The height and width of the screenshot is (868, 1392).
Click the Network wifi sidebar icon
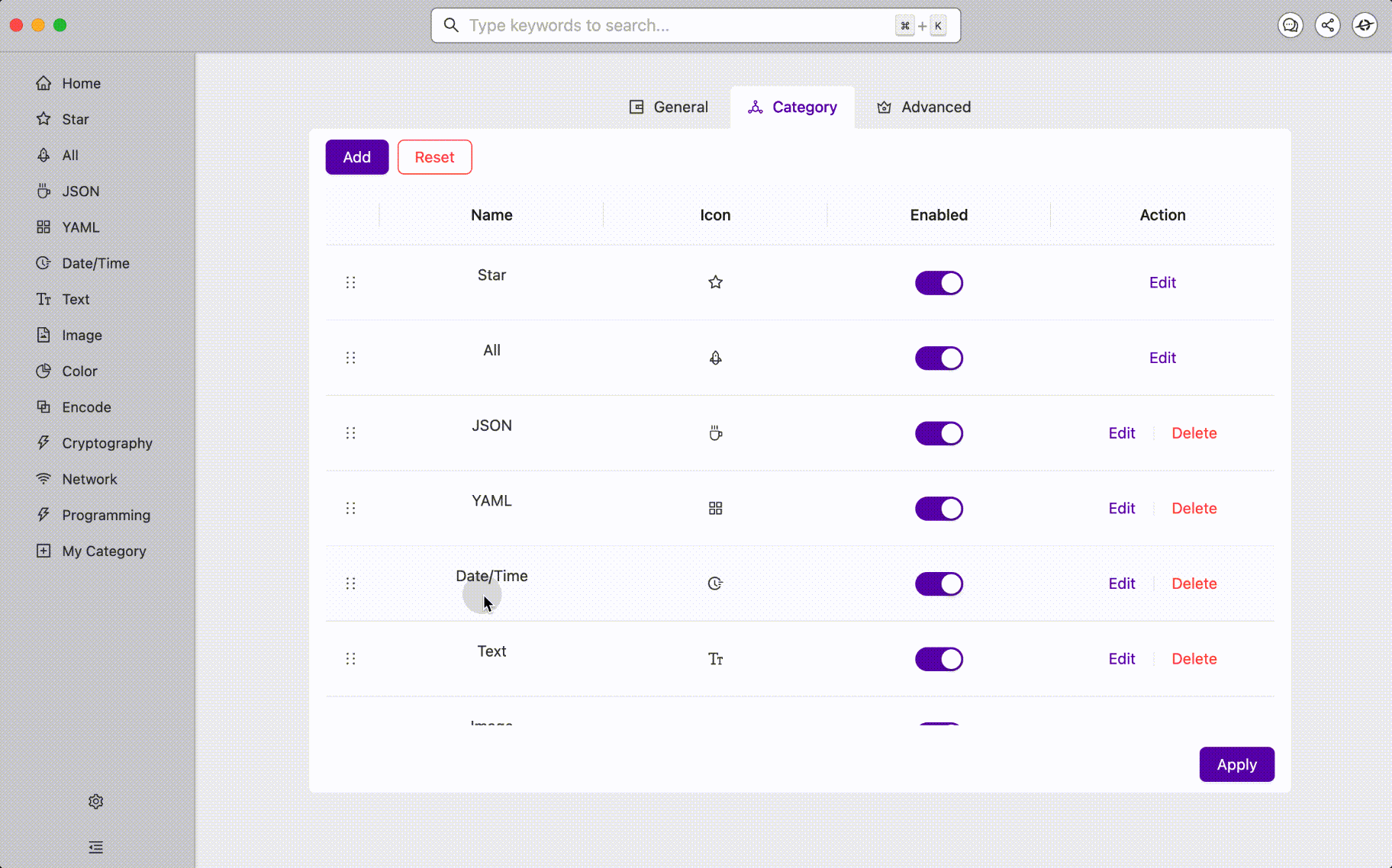point(43,479)
